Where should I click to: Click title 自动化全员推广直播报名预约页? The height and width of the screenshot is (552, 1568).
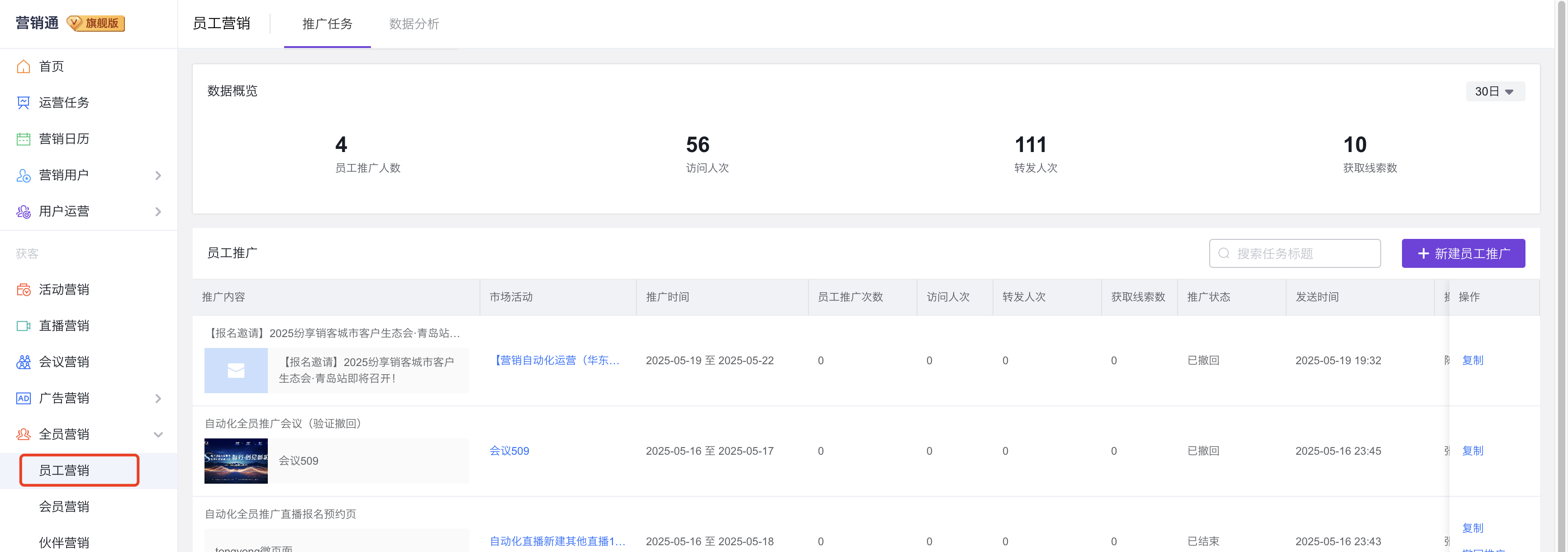coord(280,514)
